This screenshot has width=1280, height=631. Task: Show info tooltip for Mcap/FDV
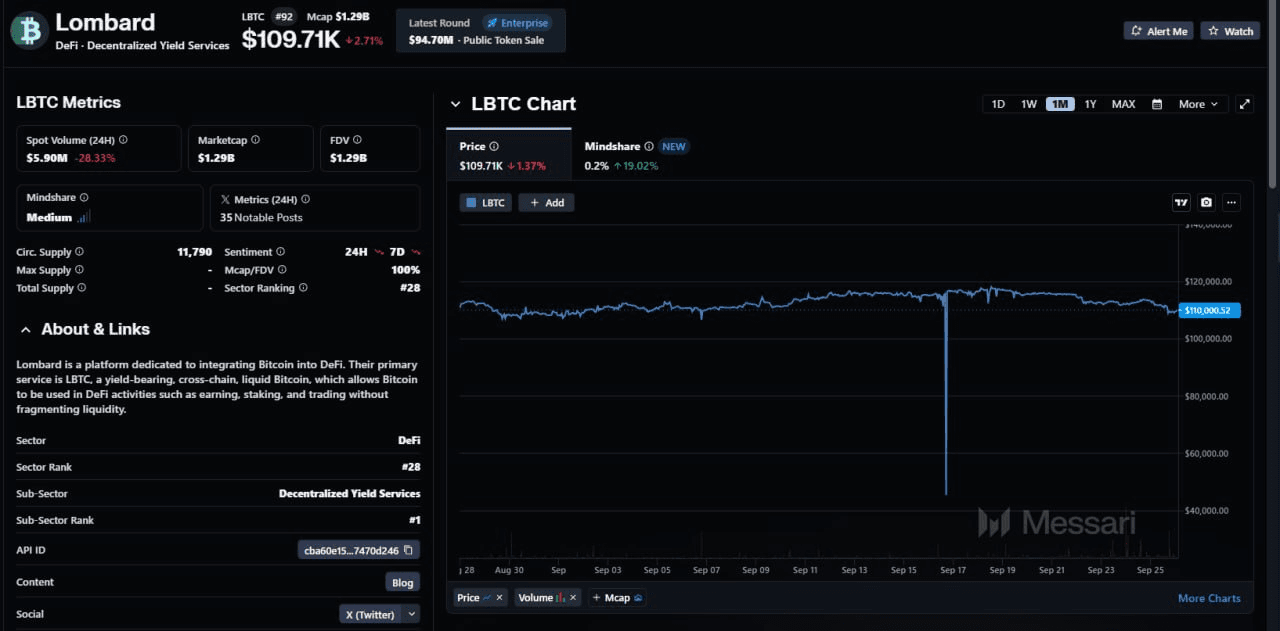click(x=282, y=270)
